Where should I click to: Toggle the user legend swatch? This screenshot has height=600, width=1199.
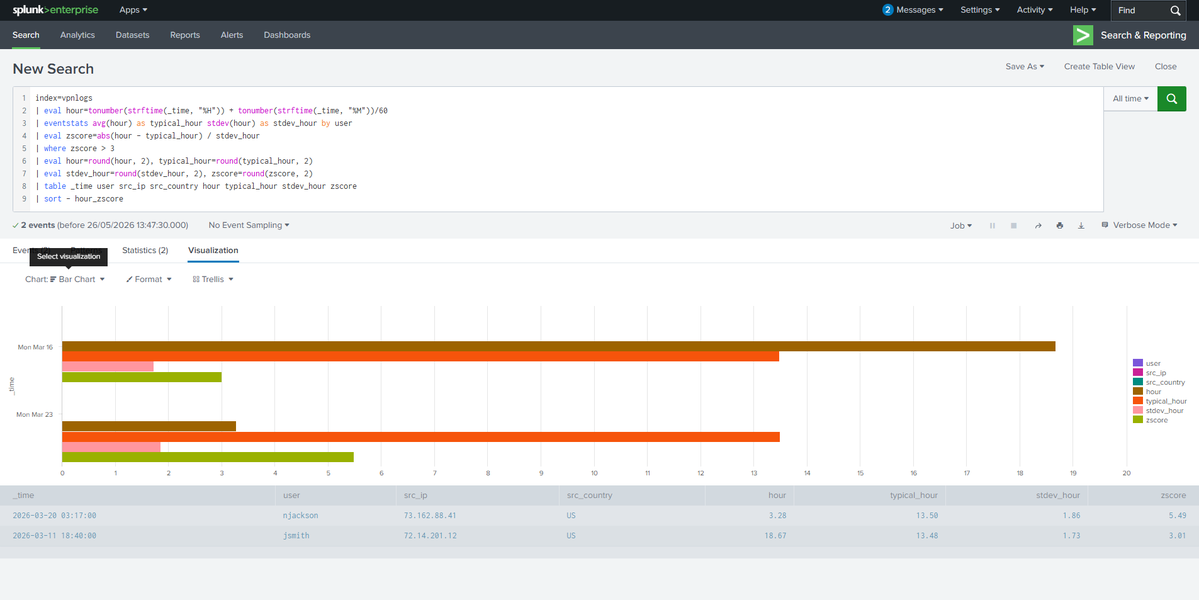1138,363
